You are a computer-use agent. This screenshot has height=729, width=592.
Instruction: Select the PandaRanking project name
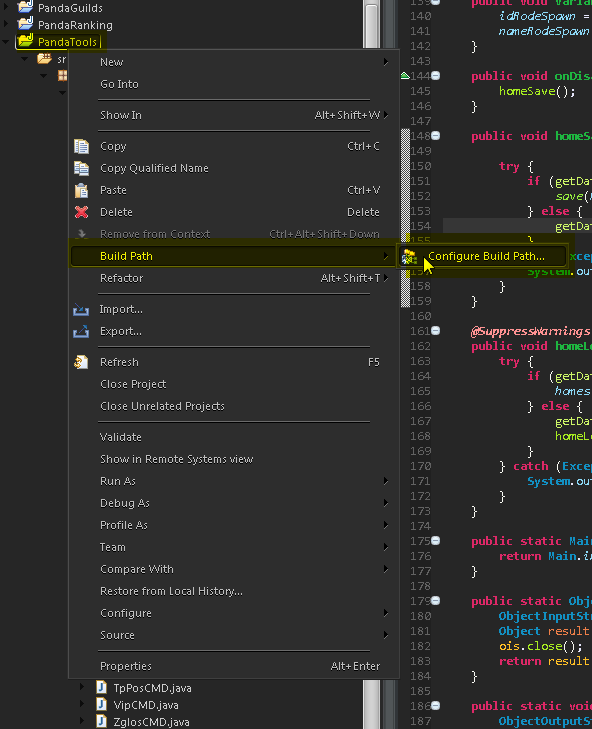(75, 25)
